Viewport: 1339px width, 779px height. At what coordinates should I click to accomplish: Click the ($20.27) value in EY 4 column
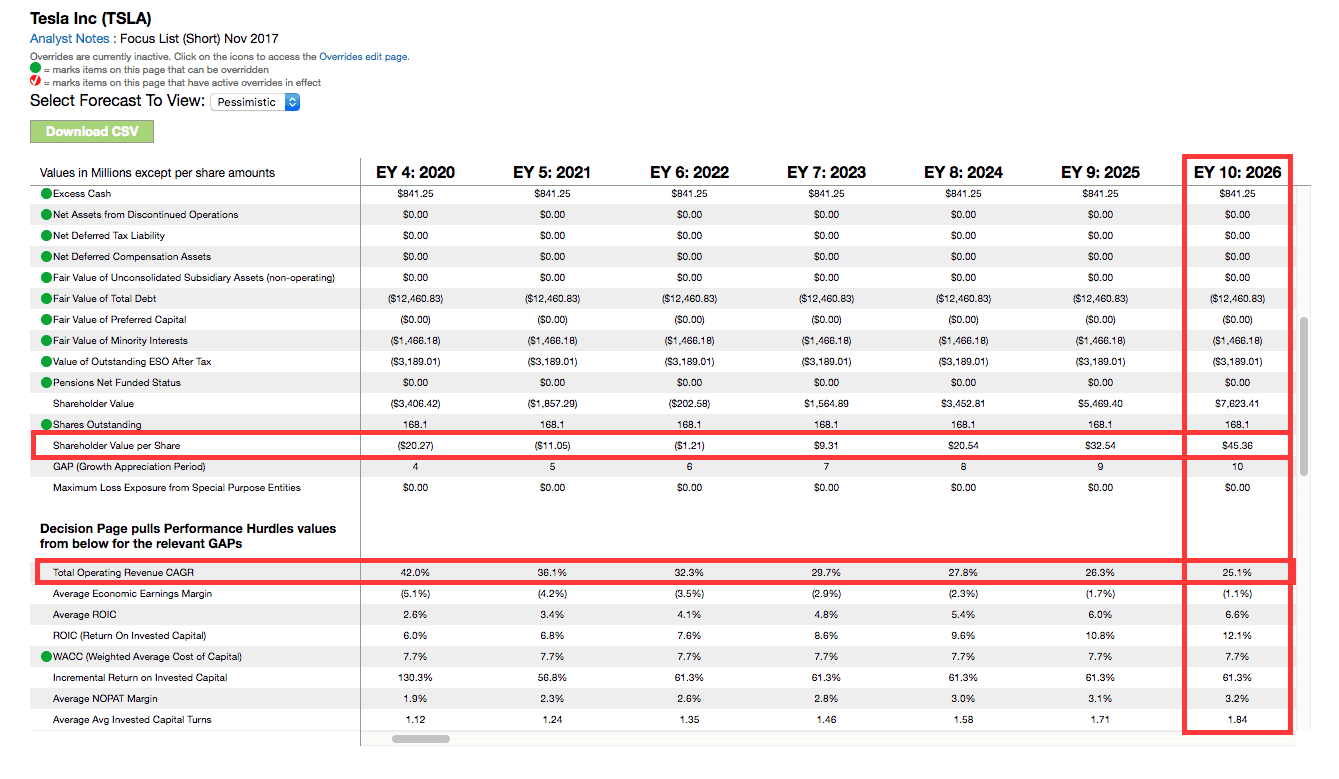pyautogui.click(x=415, y=446)
